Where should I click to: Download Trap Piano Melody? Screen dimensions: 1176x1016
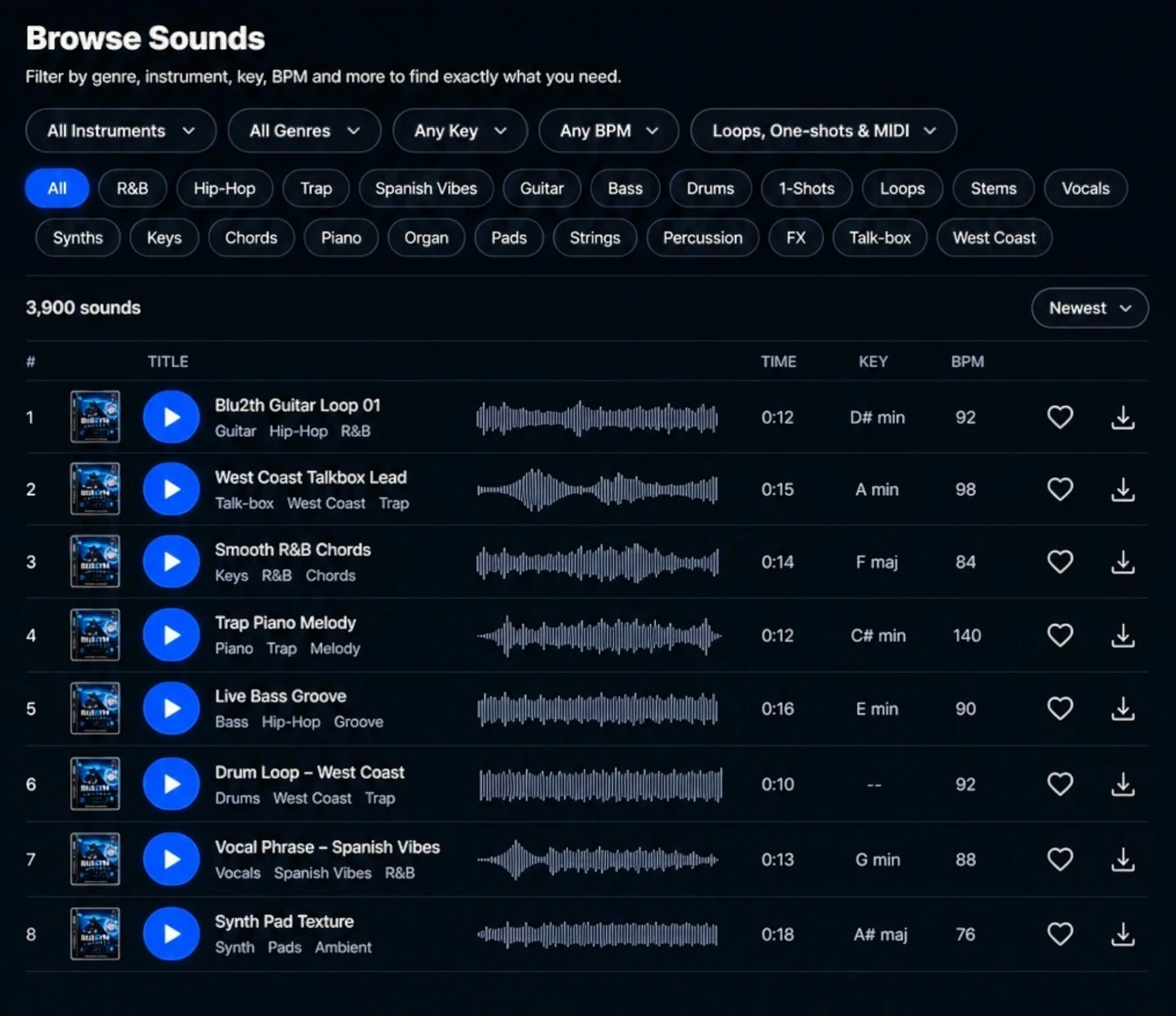tap(1122, 635)
